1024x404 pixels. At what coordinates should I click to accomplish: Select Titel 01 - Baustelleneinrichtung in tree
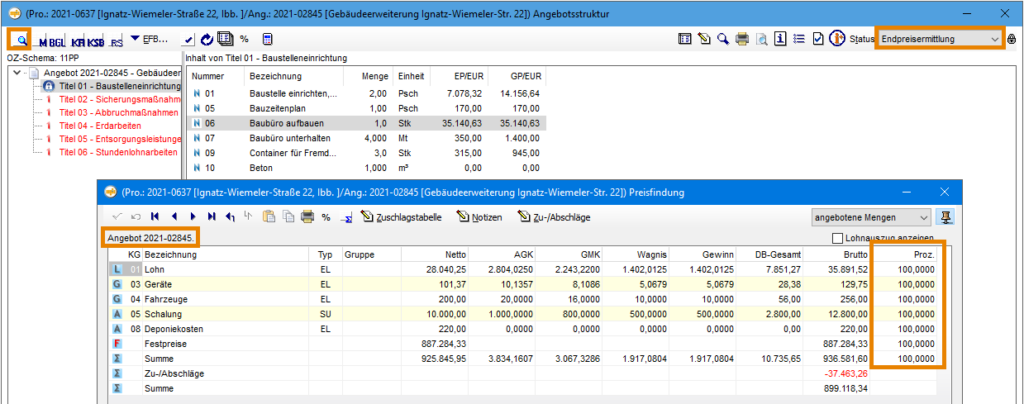119,86
